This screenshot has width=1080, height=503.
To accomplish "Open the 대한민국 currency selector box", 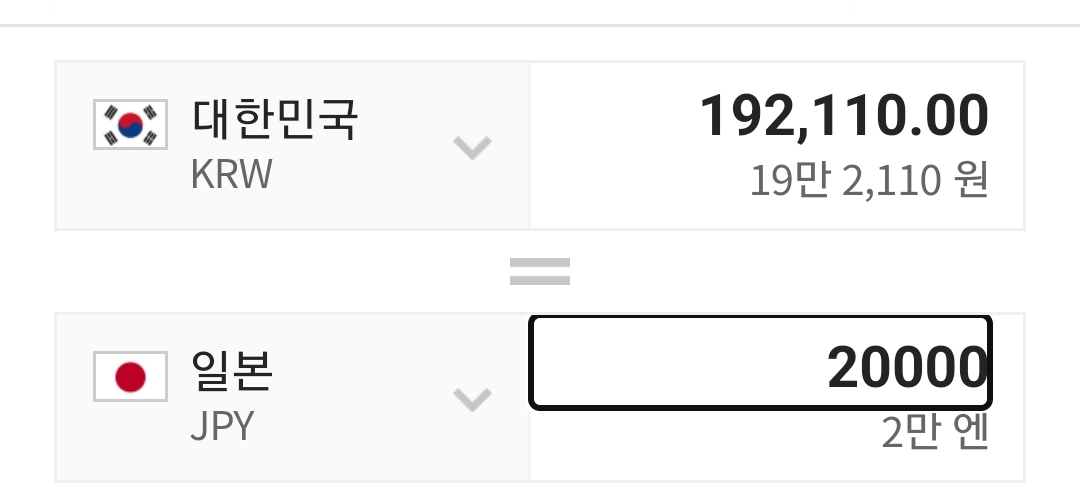I will (x=292, y=146).
